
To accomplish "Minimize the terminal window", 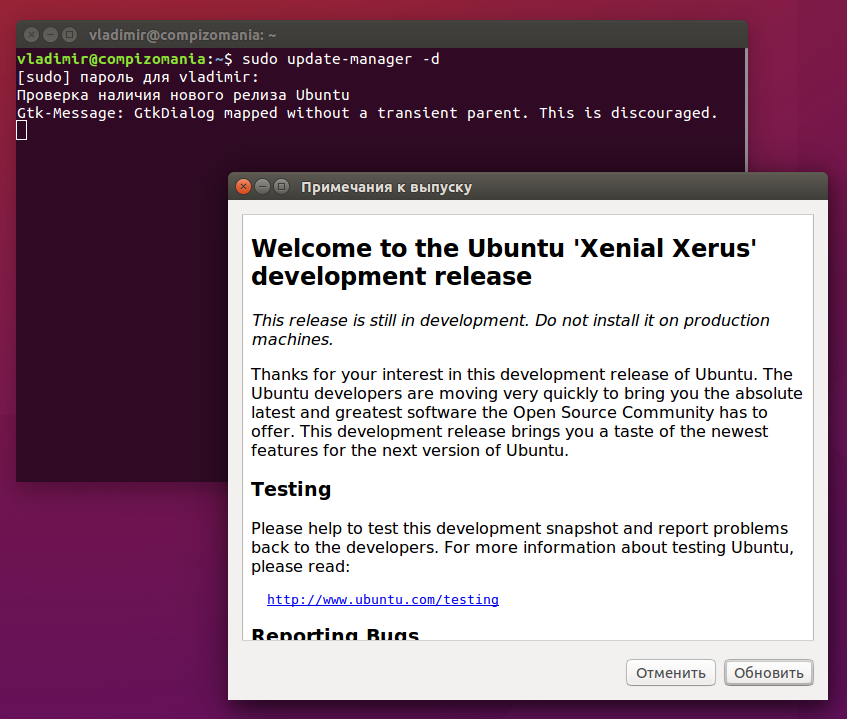I will (51, 35).
